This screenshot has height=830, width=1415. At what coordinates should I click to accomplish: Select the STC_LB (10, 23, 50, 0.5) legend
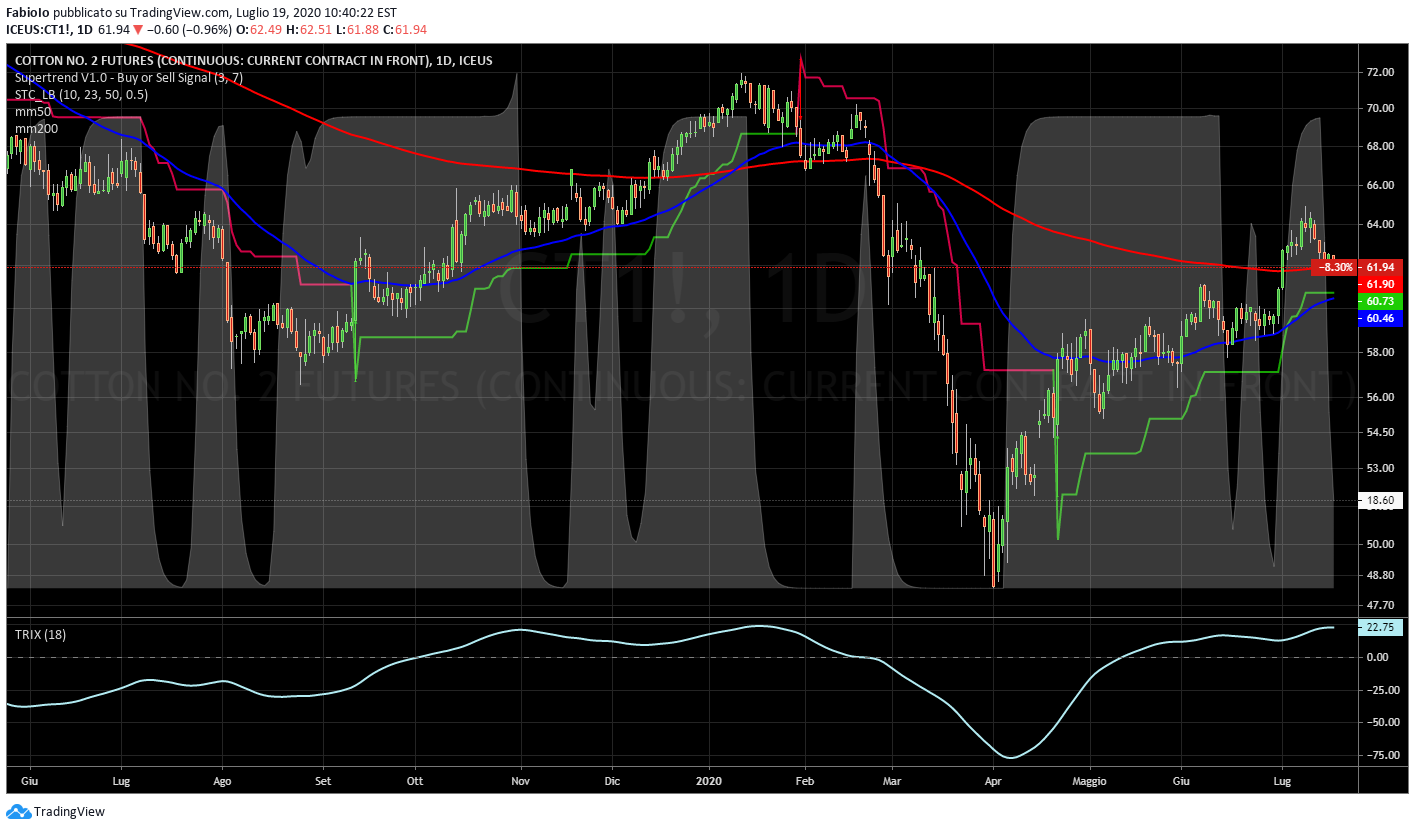coord(81,95)
